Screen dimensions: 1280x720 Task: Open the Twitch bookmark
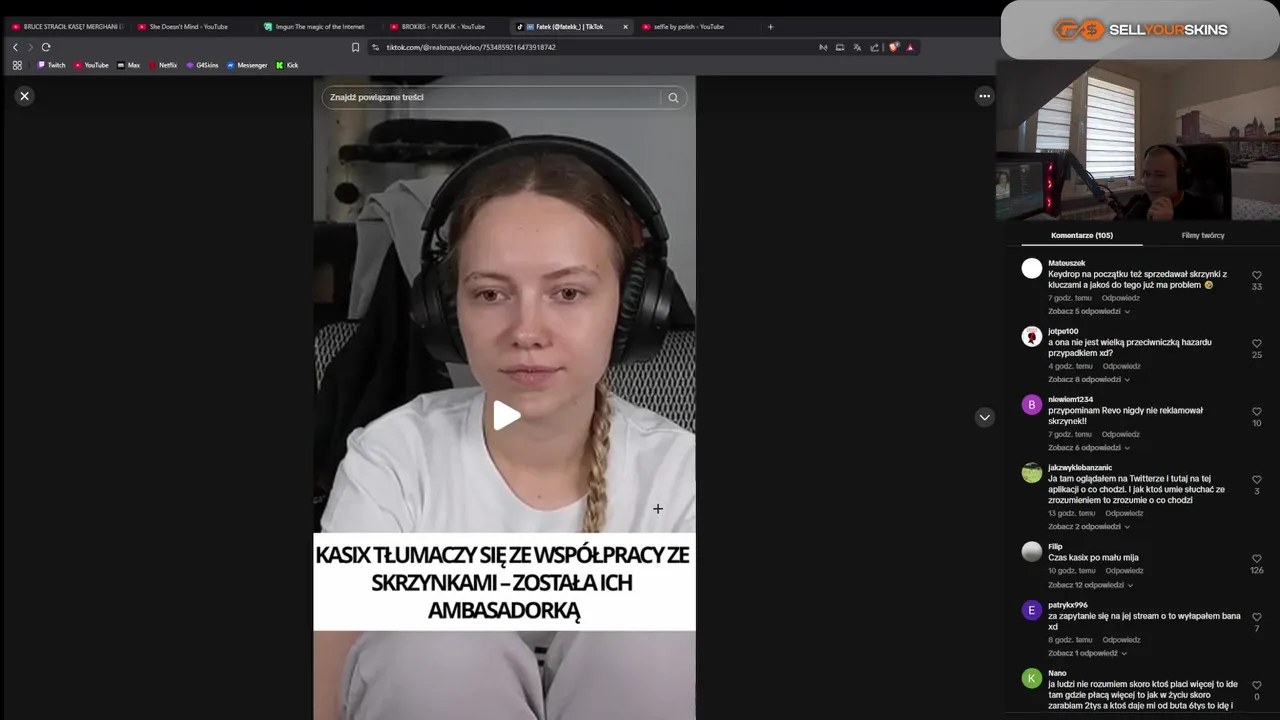[x=51, y=65]
